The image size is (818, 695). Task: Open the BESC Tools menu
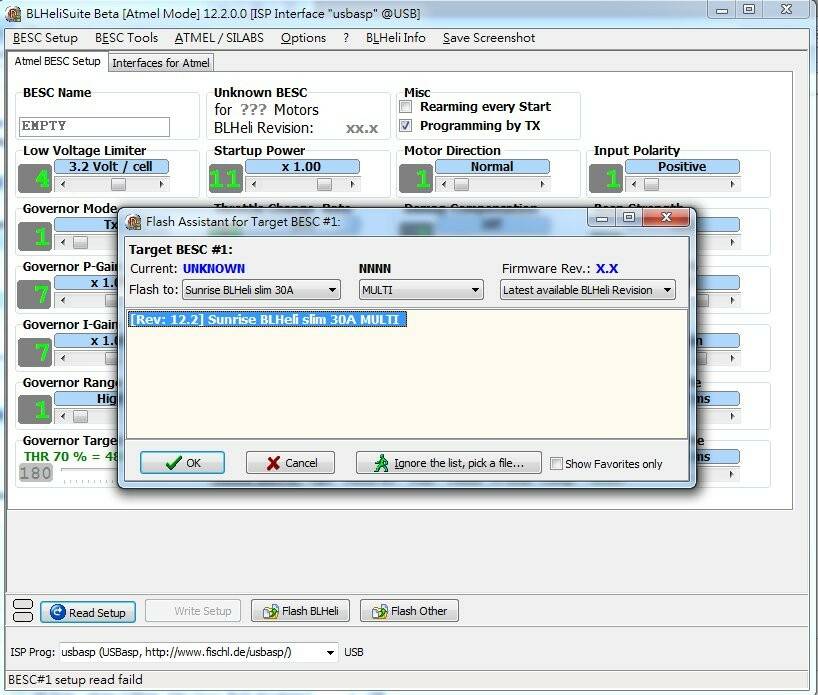pos(126,38)
